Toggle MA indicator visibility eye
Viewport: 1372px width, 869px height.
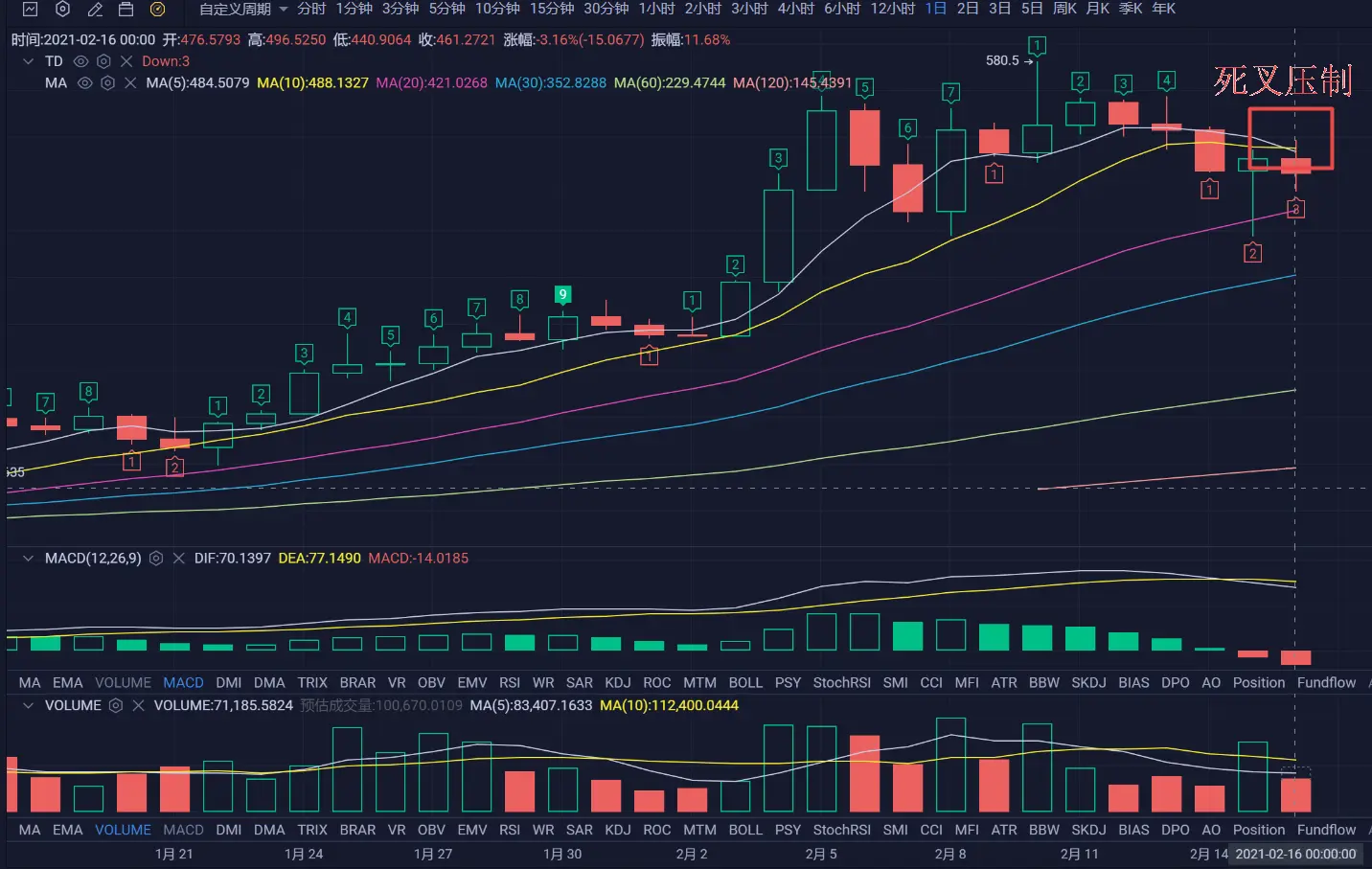pyautogui.click(x=84, y=83)
